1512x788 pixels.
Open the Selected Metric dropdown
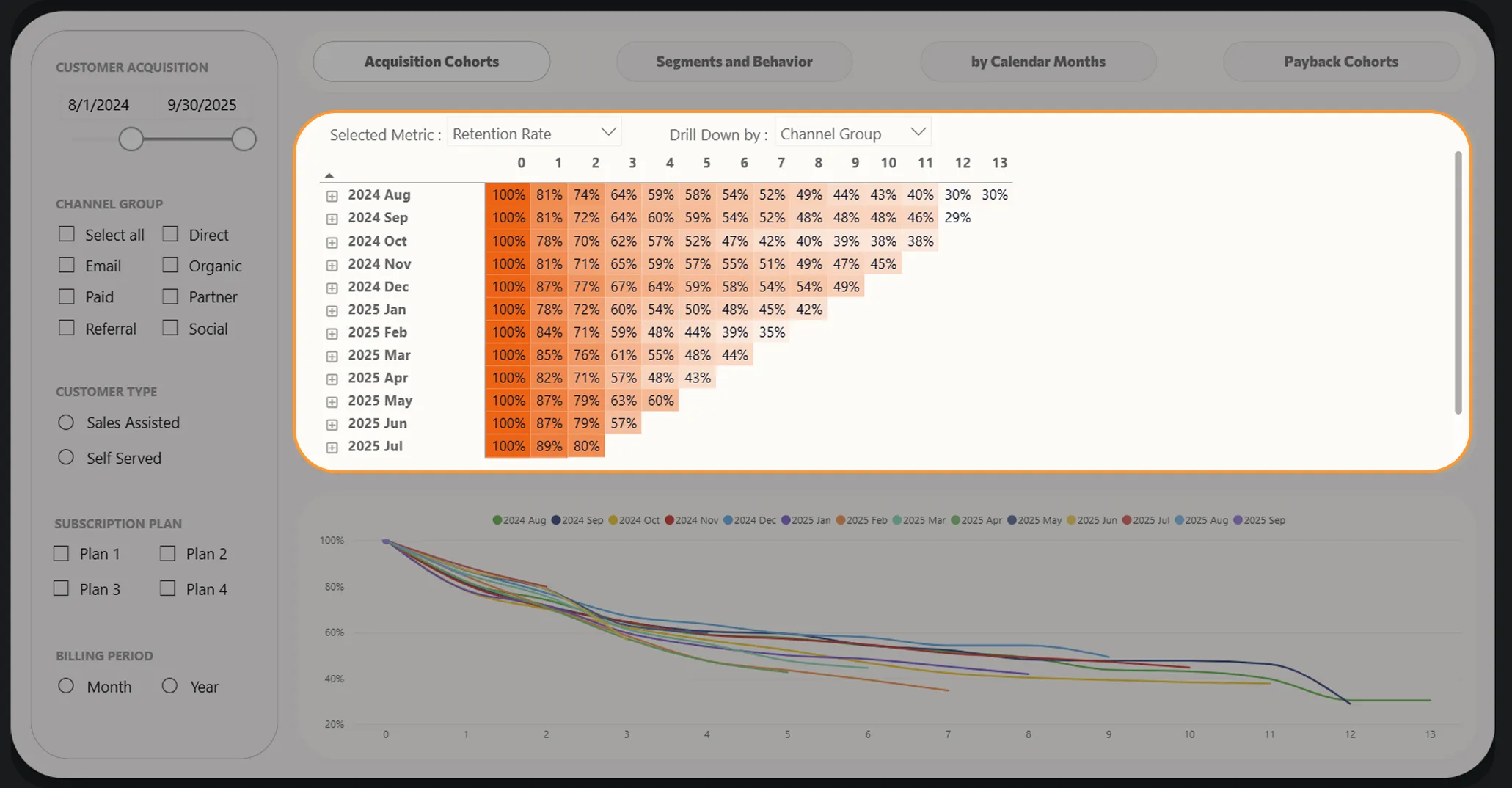[534, 133]
